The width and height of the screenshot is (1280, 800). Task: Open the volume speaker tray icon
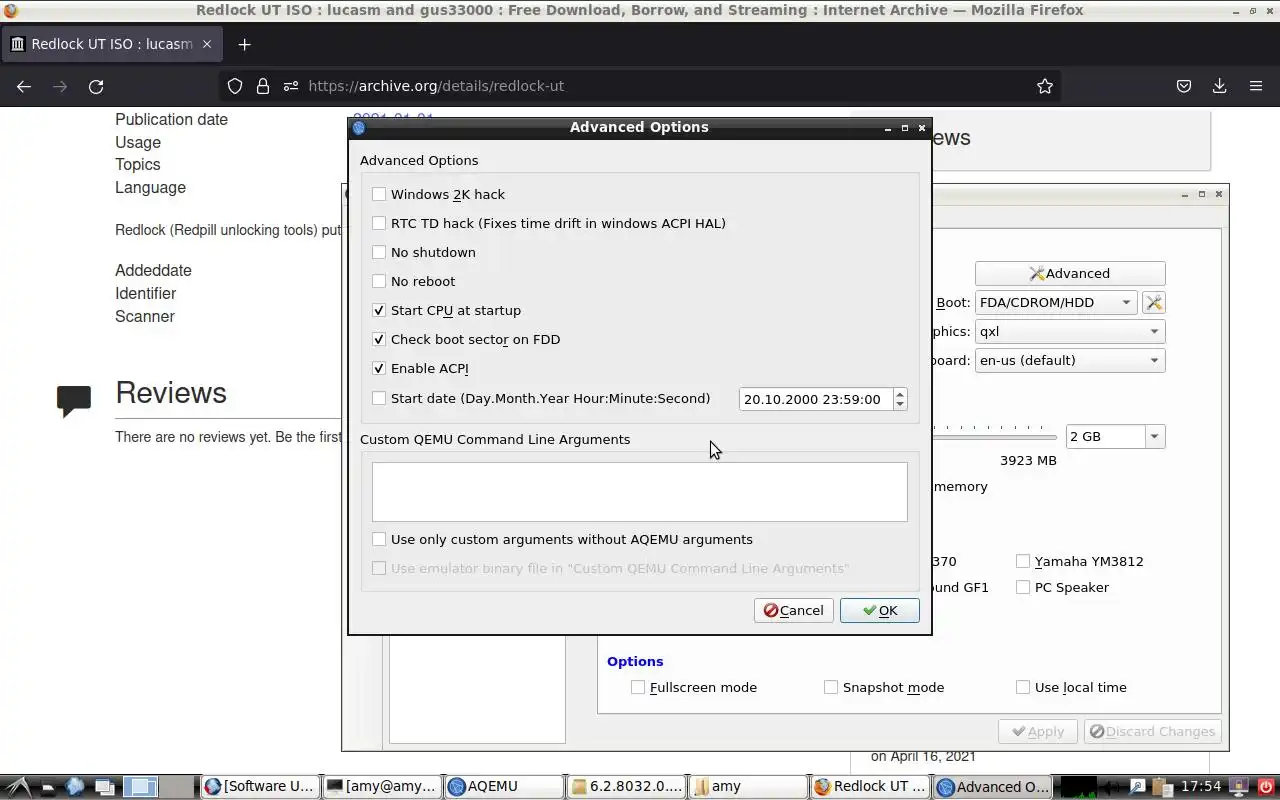point(1110,787)
